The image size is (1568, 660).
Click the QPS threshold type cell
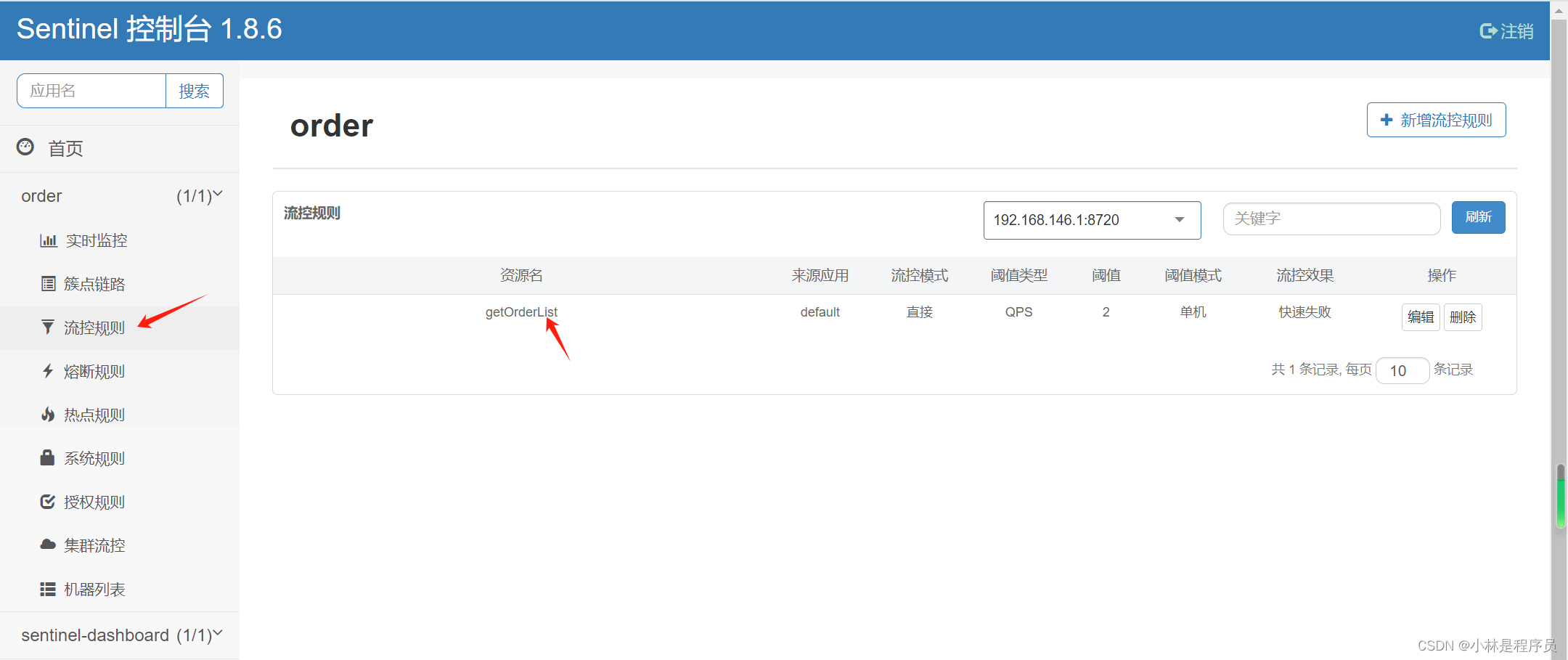(1018, 312)
